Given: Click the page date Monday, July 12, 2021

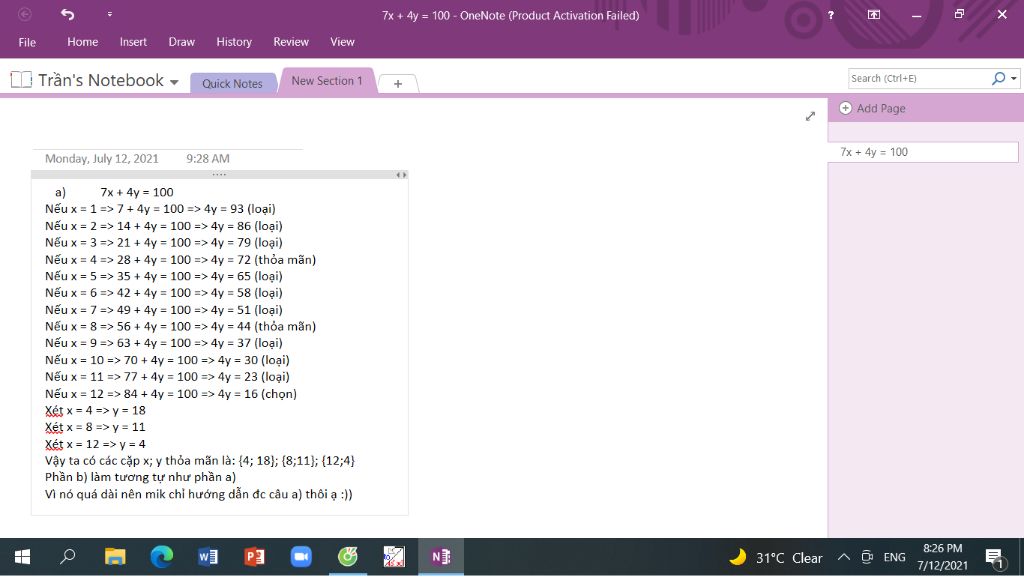Looking at the screenshot, I should 102,159.
